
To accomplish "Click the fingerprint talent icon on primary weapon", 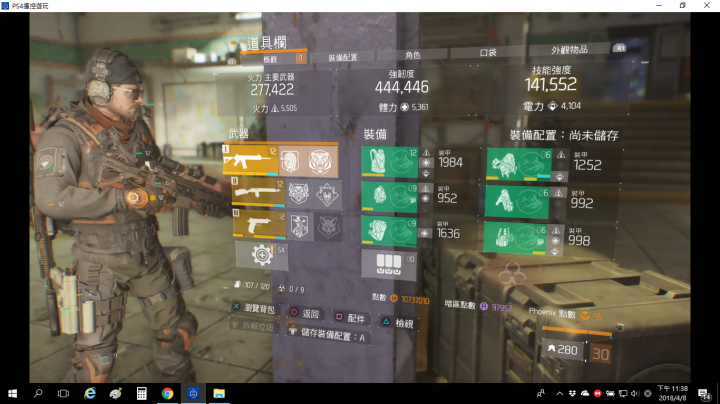I will click(x=291, y=161).
